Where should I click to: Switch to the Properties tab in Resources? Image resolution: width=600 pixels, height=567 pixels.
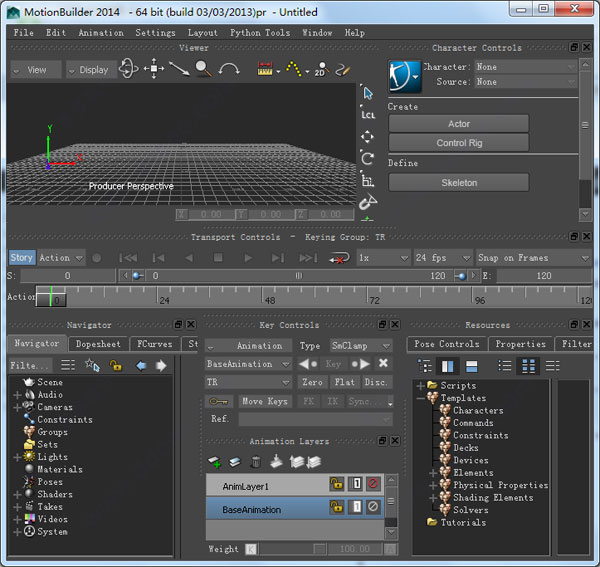pyautogui.click(x=520, y=344)
